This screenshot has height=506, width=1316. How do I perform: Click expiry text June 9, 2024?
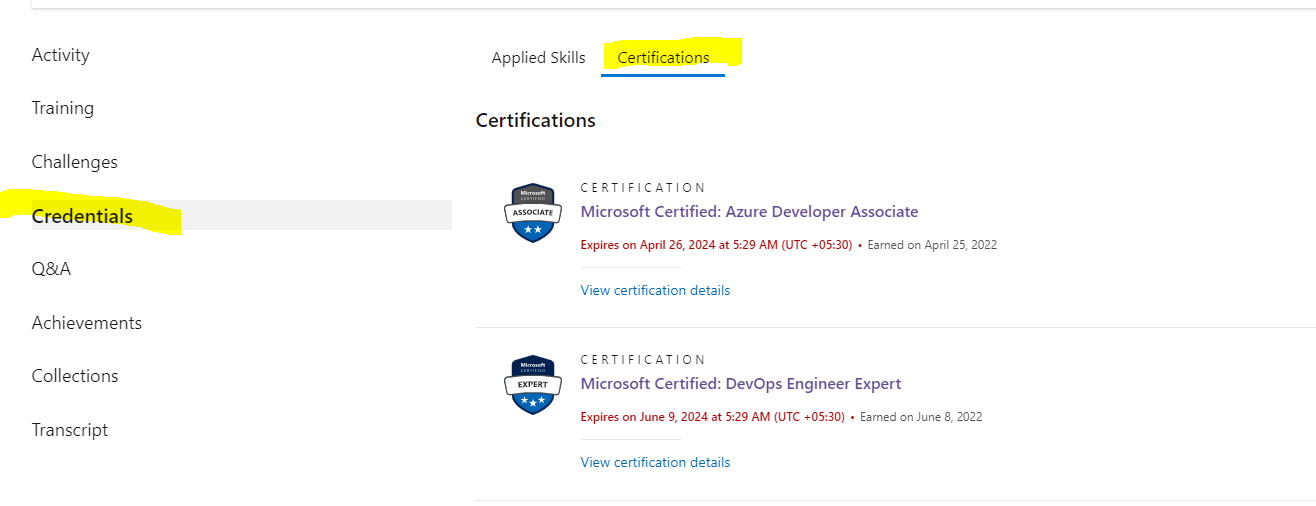[713, 417]
